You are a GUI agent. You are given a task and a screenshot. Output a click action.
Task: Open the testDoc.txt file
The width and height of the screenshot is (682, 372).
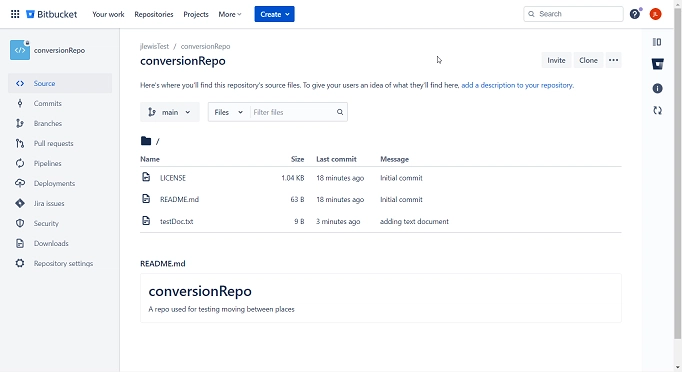pyautogui.click(x=177, y=221)
